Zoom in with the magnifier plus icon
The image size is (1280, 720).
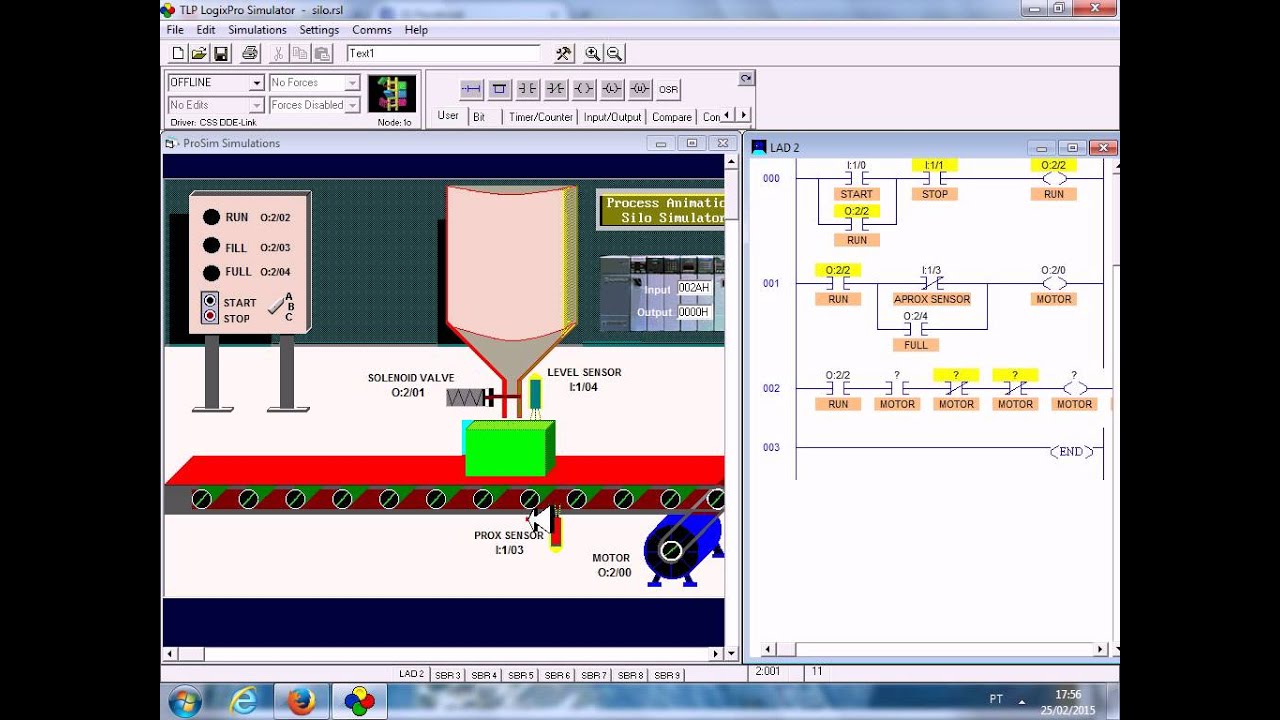[593, 54]
